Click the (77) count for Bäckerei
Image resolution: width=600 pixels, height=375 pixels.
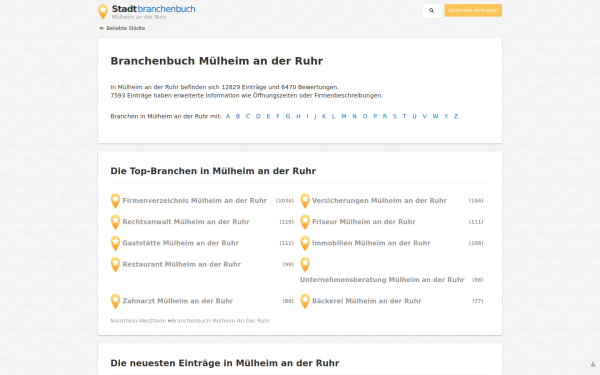tap(478, 301)
